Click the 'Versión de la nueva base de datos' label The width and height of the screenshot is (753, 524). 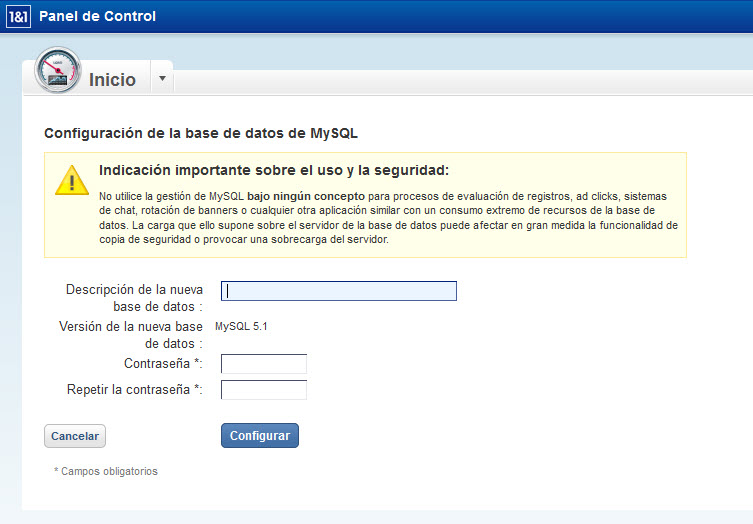tap(131, 335)
